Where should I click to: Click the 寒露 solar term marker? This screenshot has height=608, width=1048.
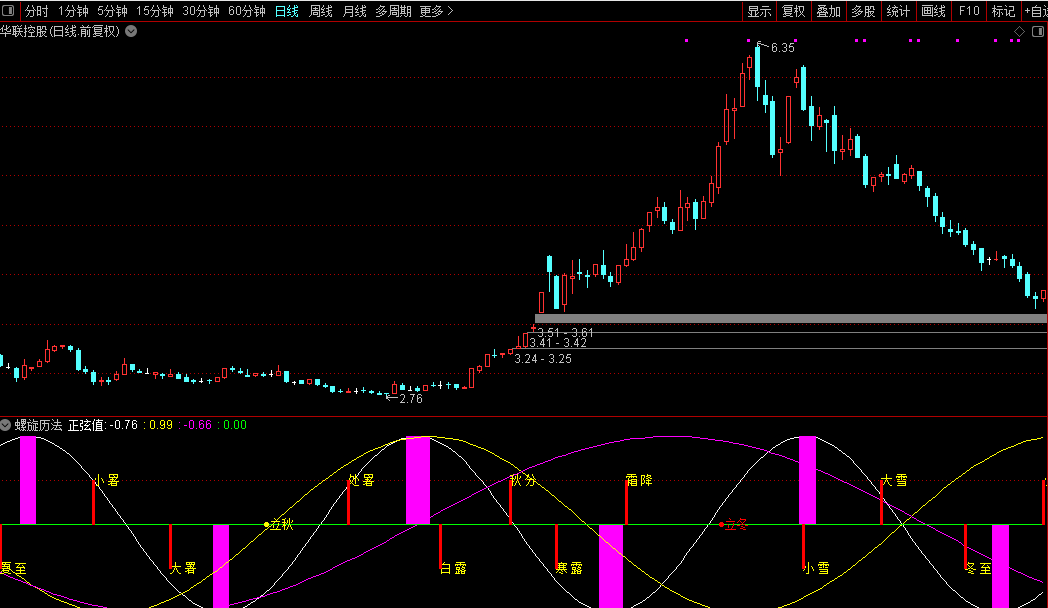coord(569,569)
